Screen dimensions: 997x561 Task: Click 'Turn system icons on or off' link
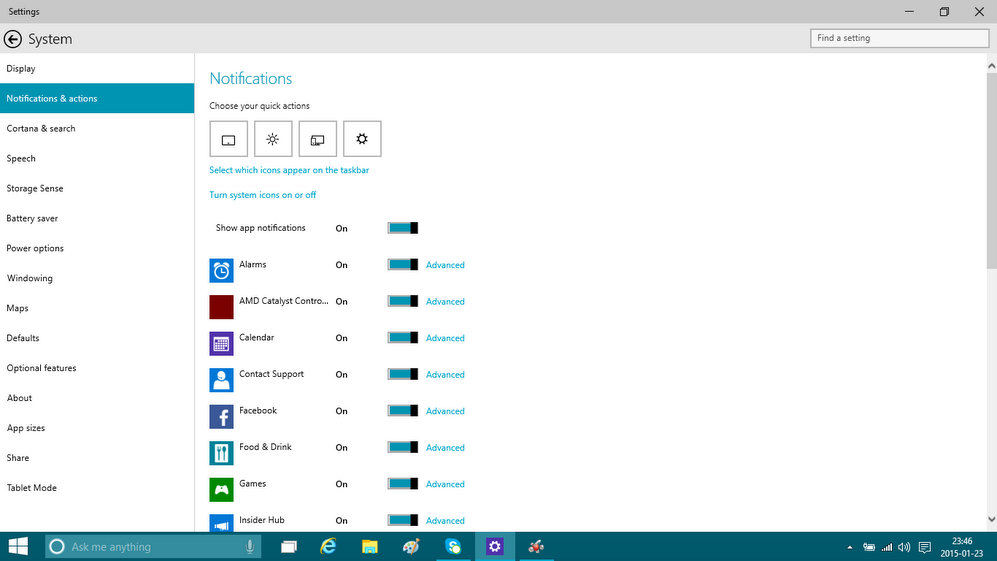pyautogui.click(x=263, y=195)
